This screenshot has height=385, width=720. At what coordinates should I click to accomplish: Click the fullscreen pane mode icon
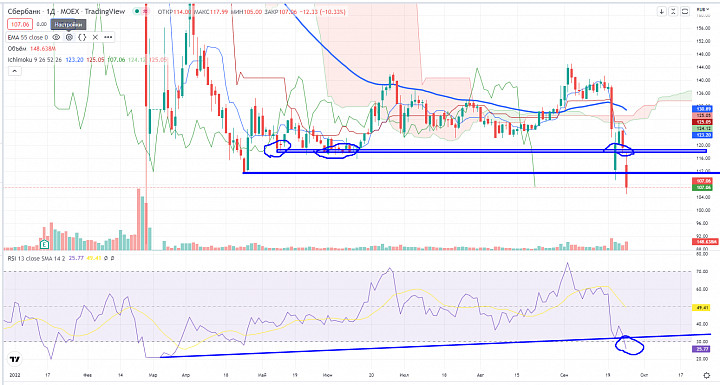(x=685, y=12)
